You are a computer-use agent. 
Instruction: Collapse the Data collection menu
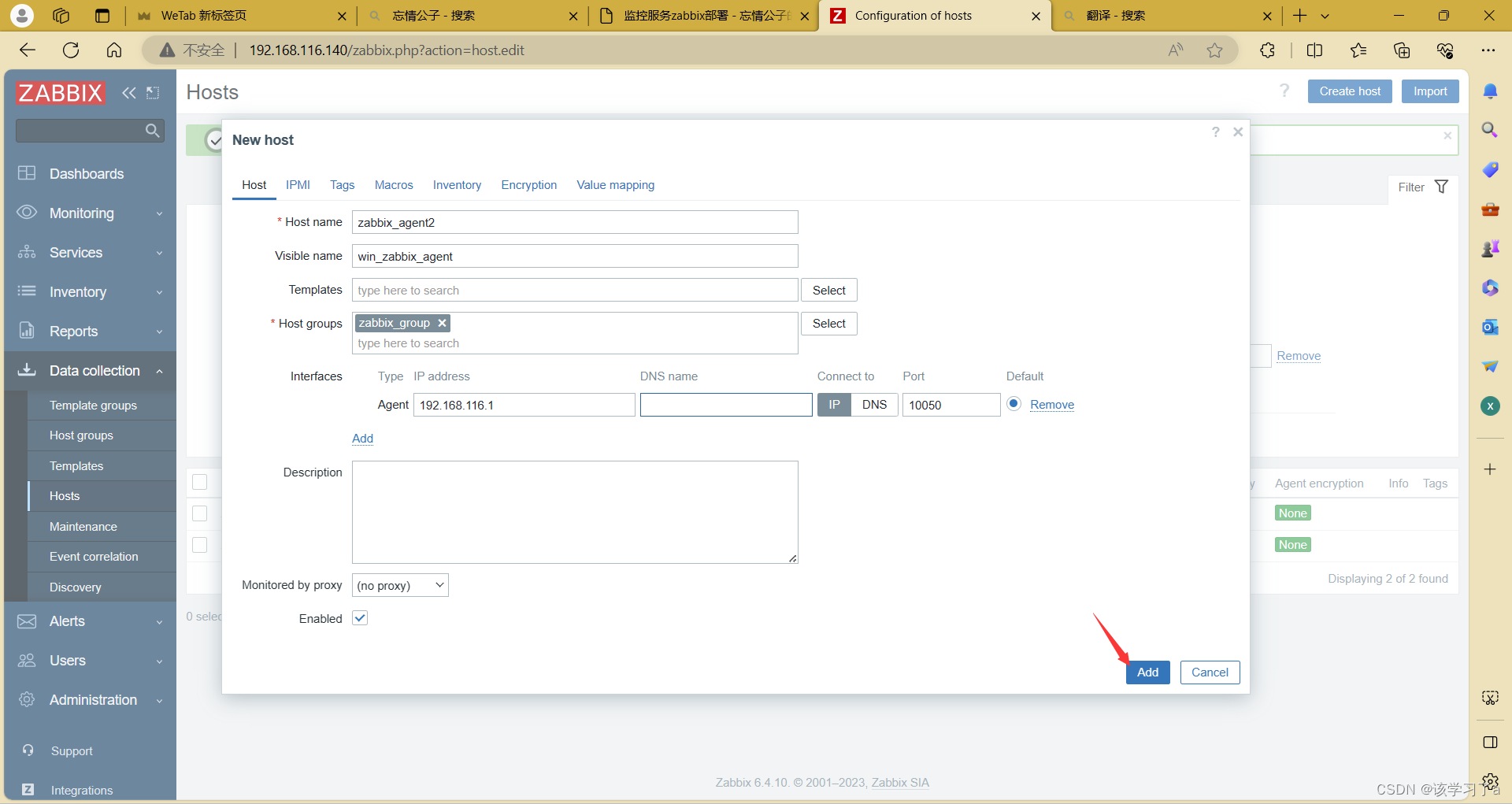tap(90, 370)
